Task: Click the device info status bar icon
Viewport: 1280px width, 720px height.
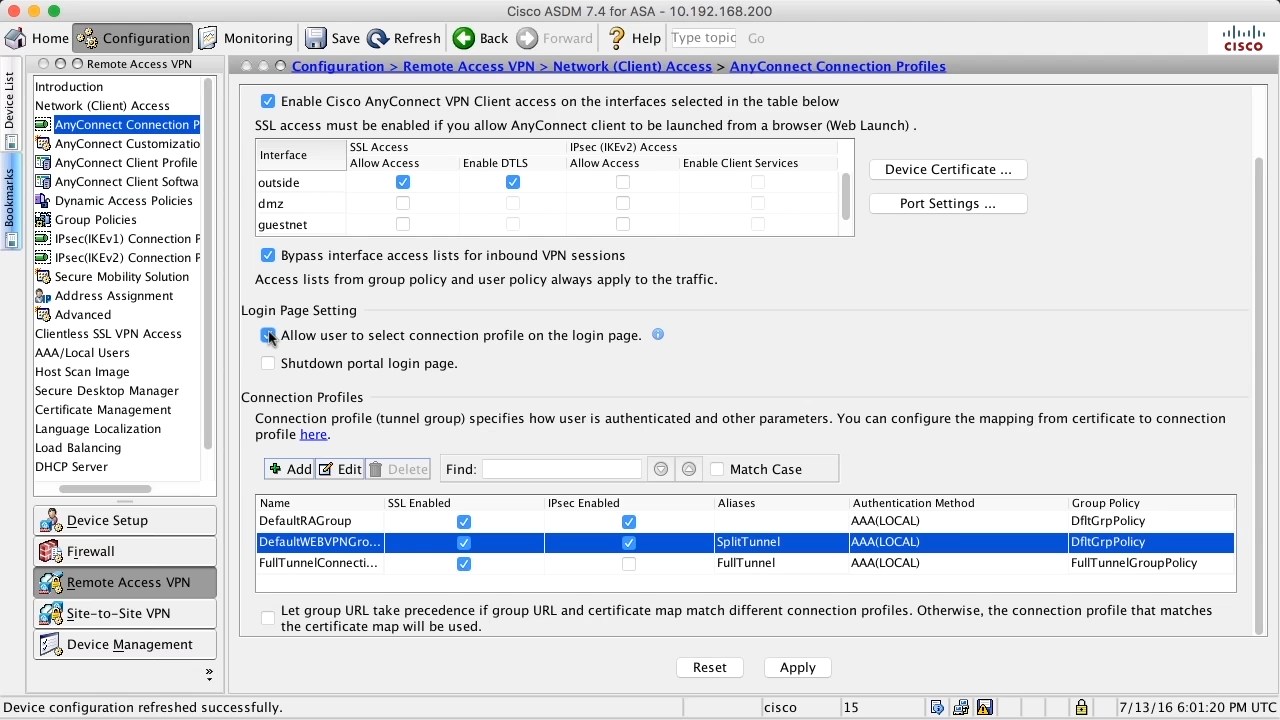Action: click(x=937, y=707)
